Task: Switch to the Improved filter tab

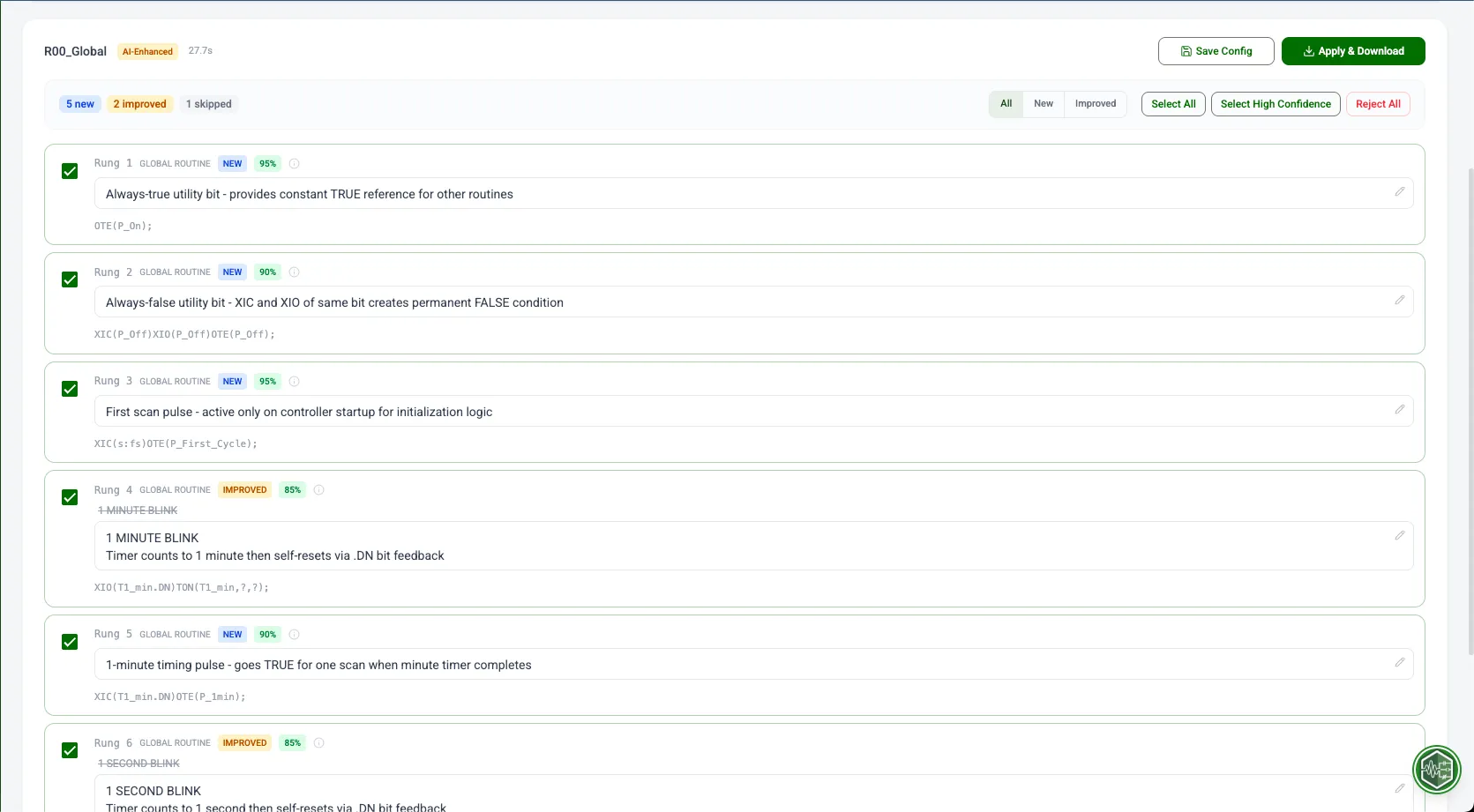Action: tap(1096, 104)
